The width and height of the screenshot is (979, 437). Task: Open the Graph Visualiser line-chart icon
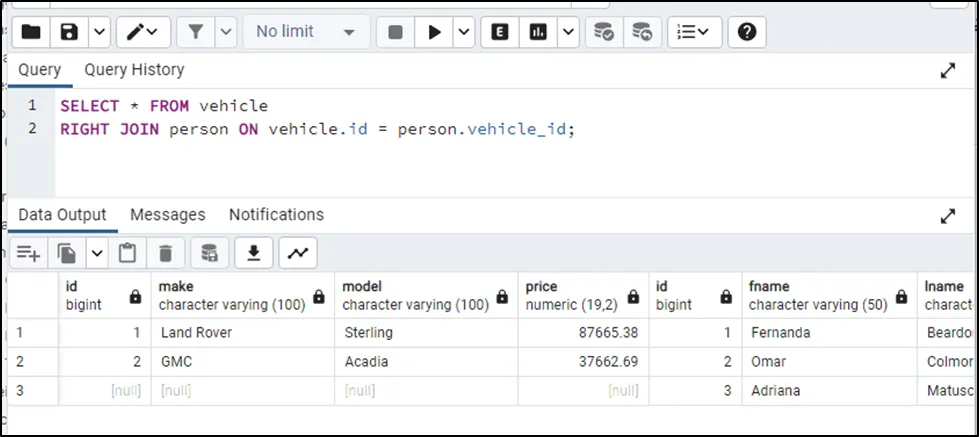pyautogui.click(x=297, y=253)
